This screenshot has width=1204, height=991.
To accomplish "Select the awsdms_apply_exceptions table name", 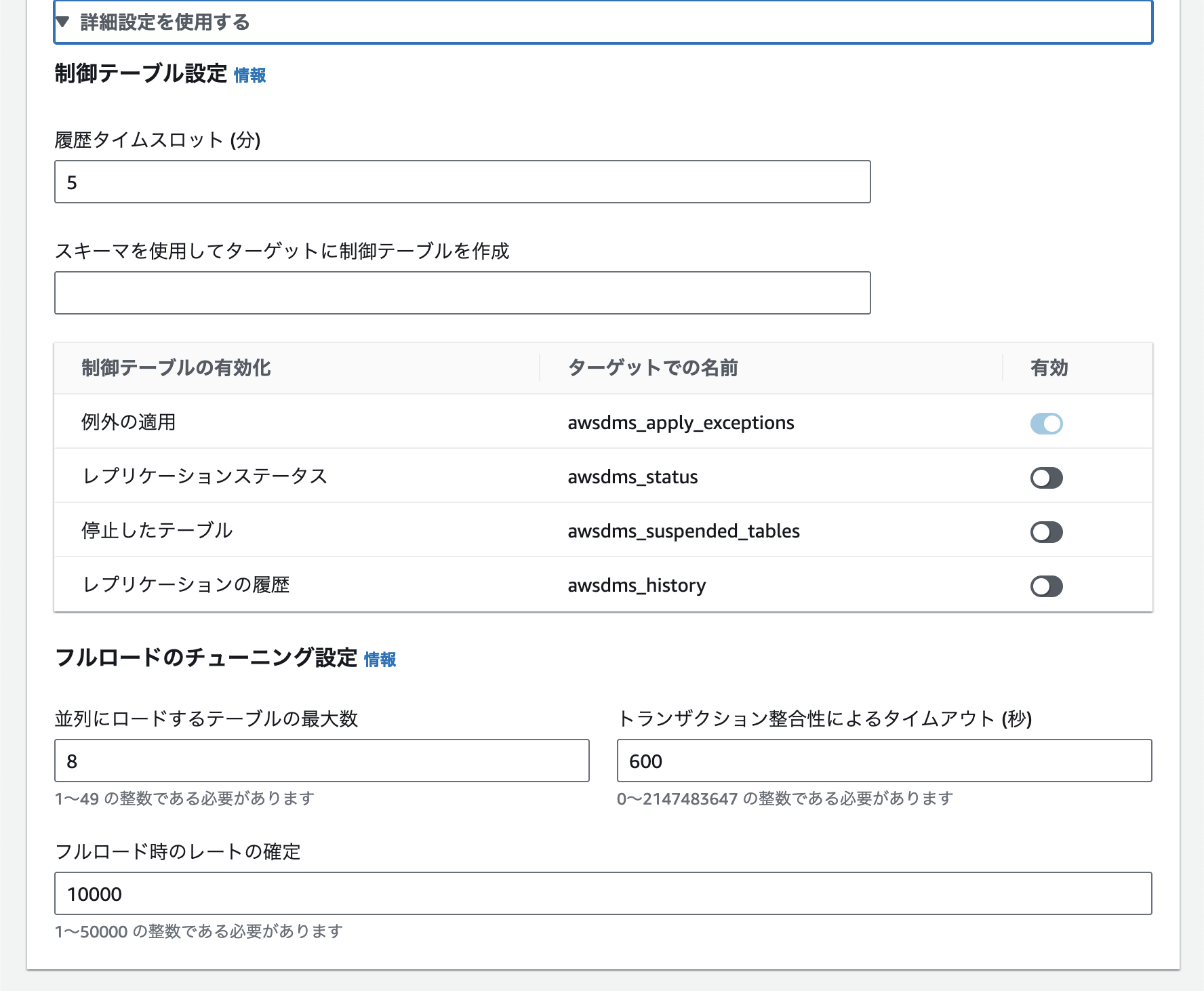I will [681, 423].
